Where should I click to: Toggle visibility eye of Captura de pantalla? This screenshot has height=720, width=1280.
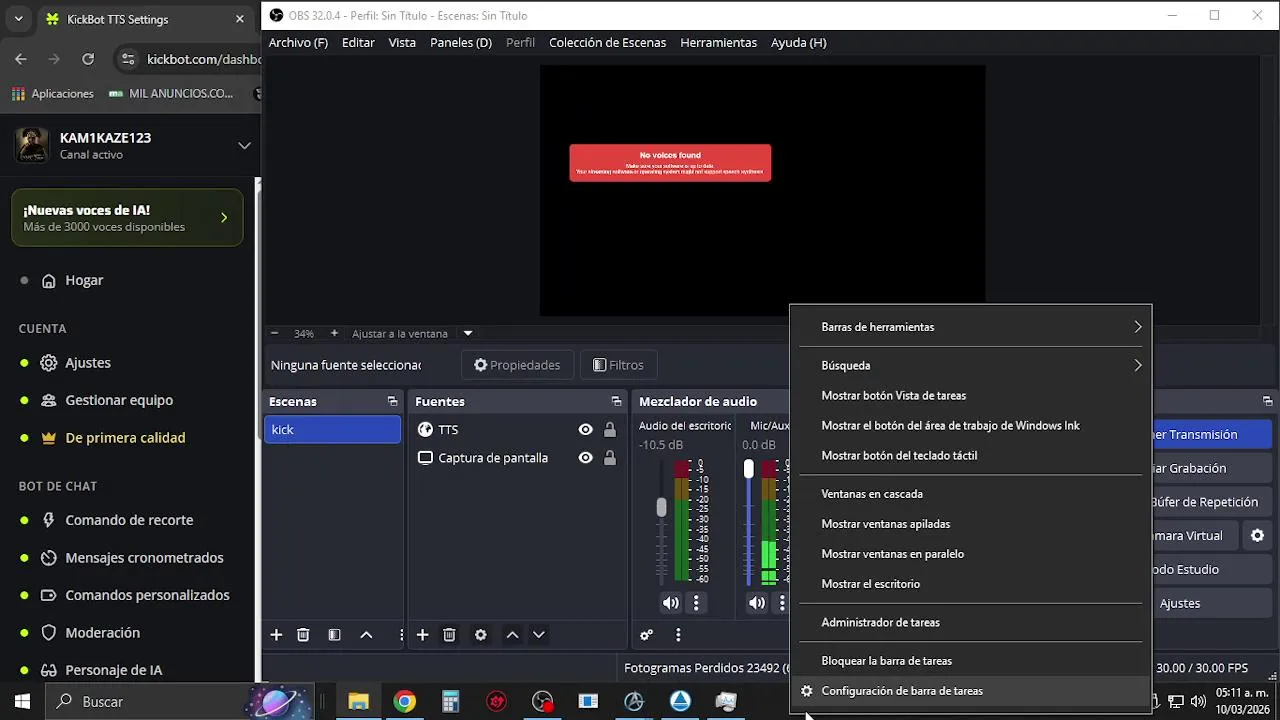tap(585, 458)
